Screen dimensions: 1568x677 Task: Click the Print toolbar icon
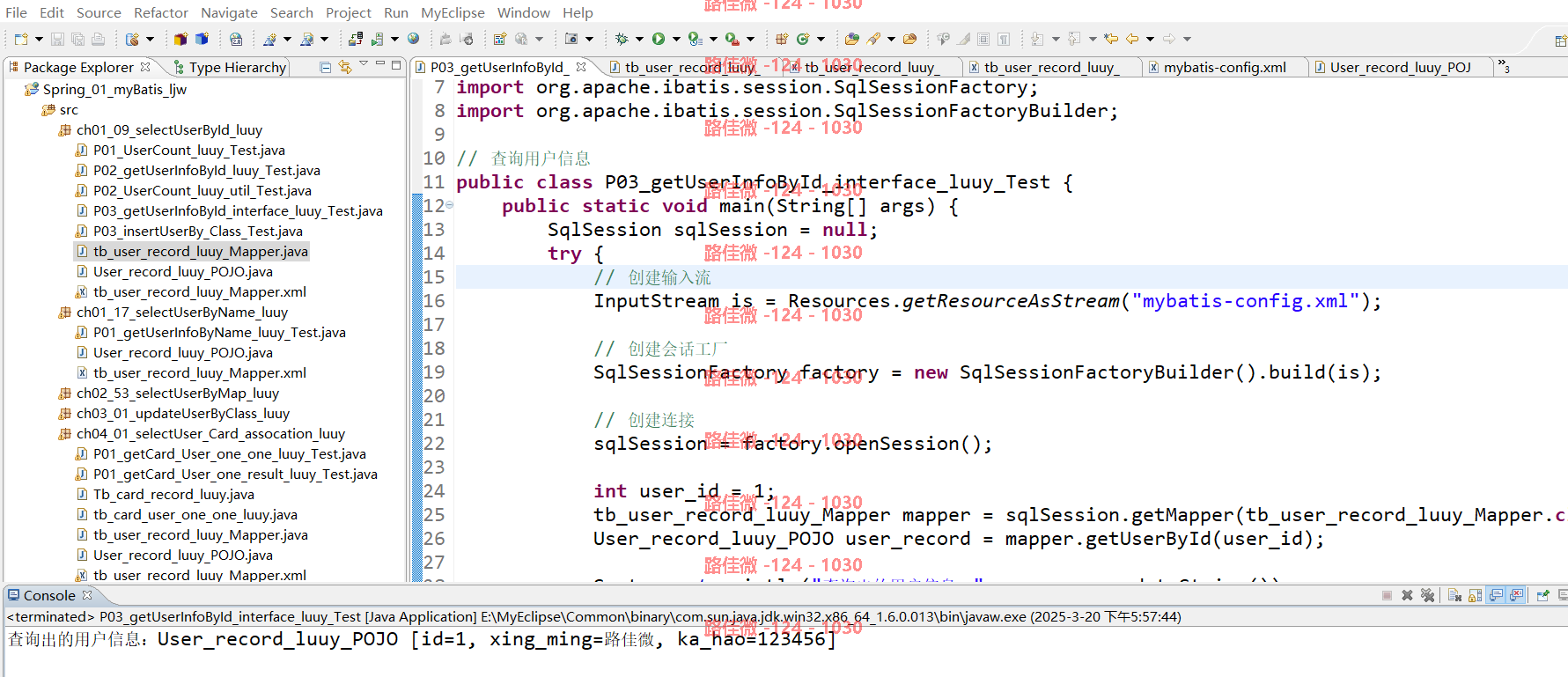(98, 39)
